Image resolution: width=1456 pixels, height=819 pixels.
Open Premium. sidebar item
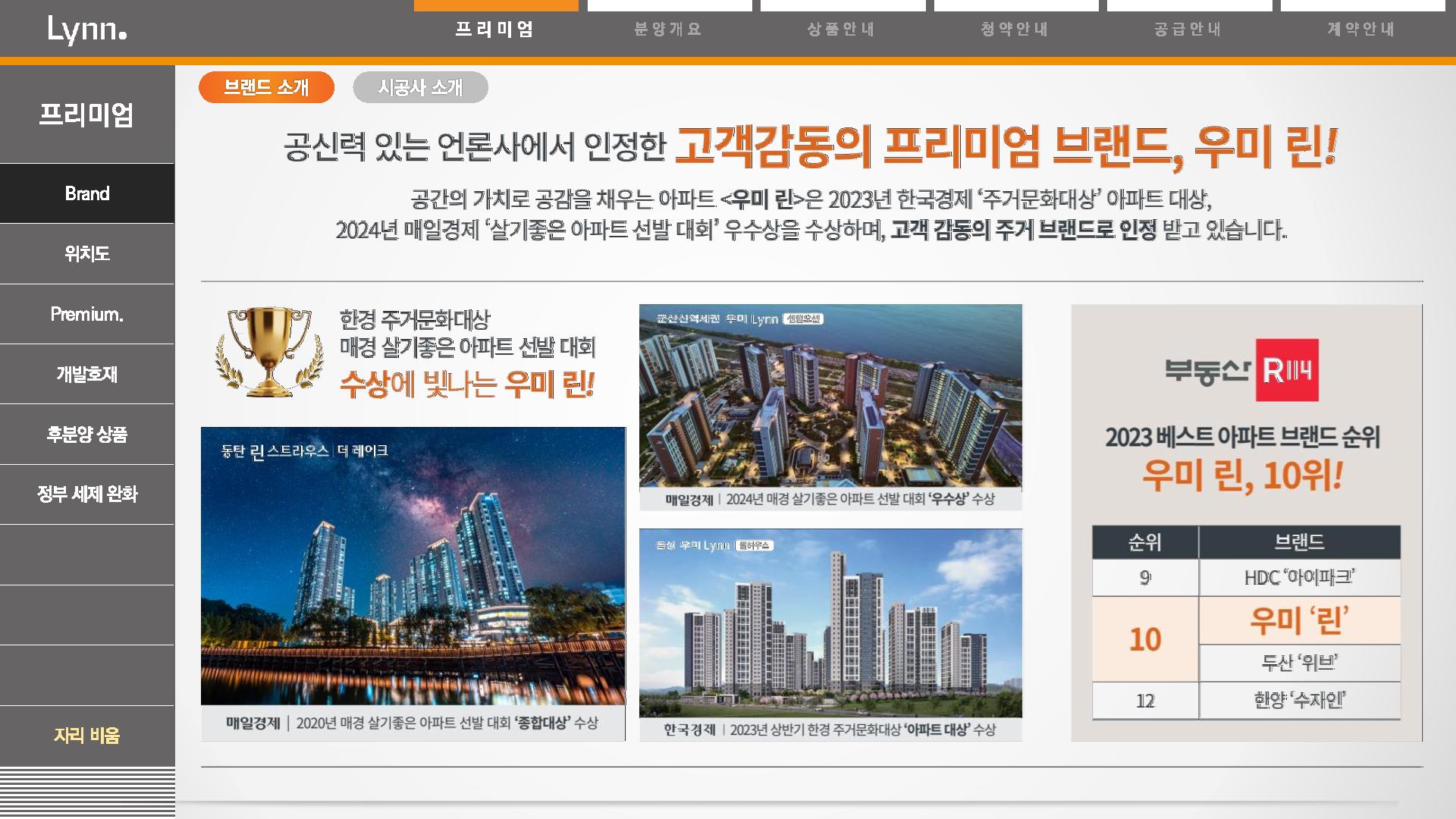87,314
